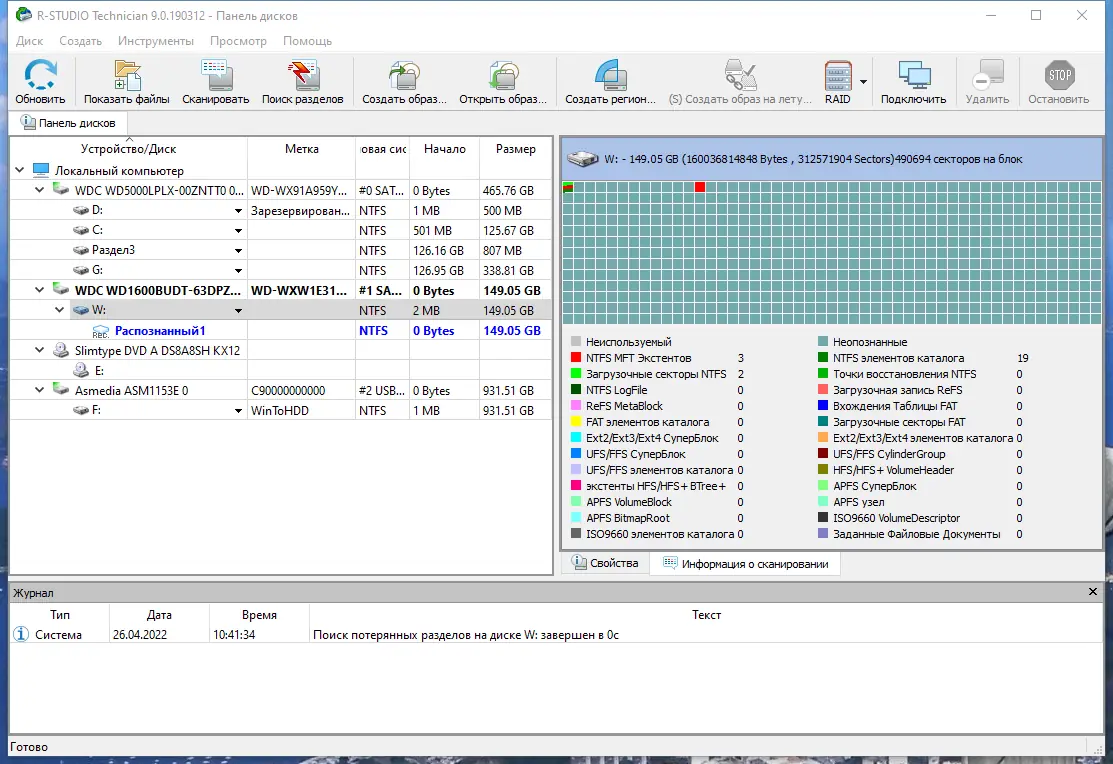Viewport: 1113px width, 764px height.
Task: Click the RAID toolbar icon
Action: coord(838,75)
